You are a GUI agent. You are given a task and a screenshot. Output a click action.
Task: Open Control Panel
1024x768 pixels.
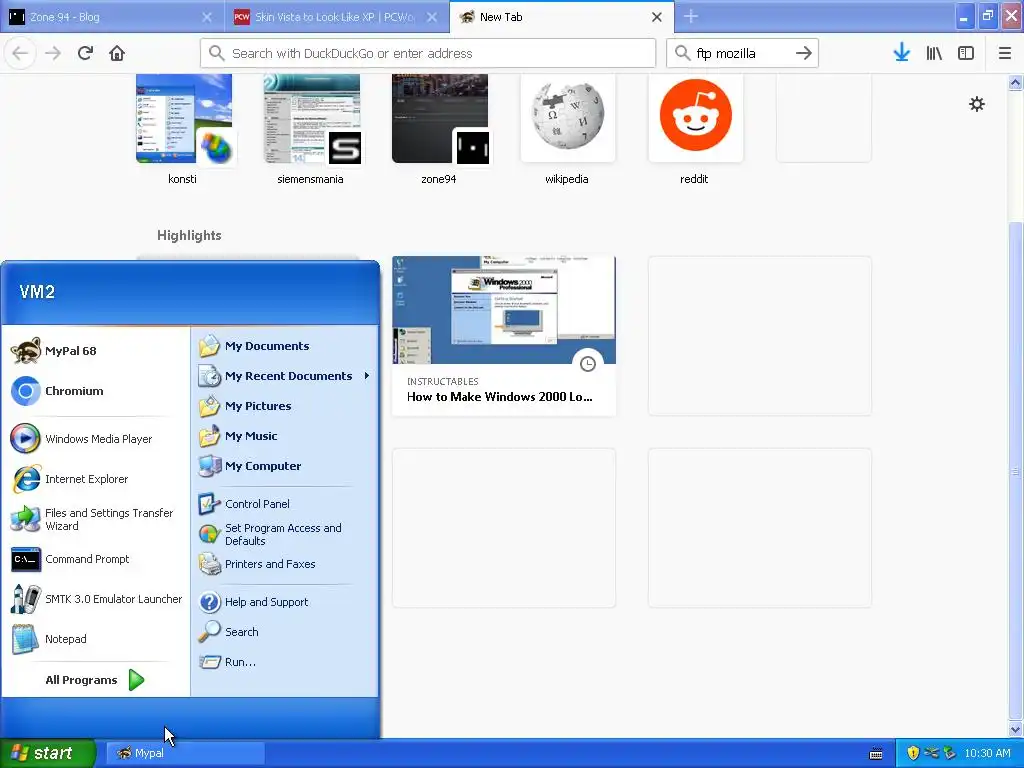285,504
